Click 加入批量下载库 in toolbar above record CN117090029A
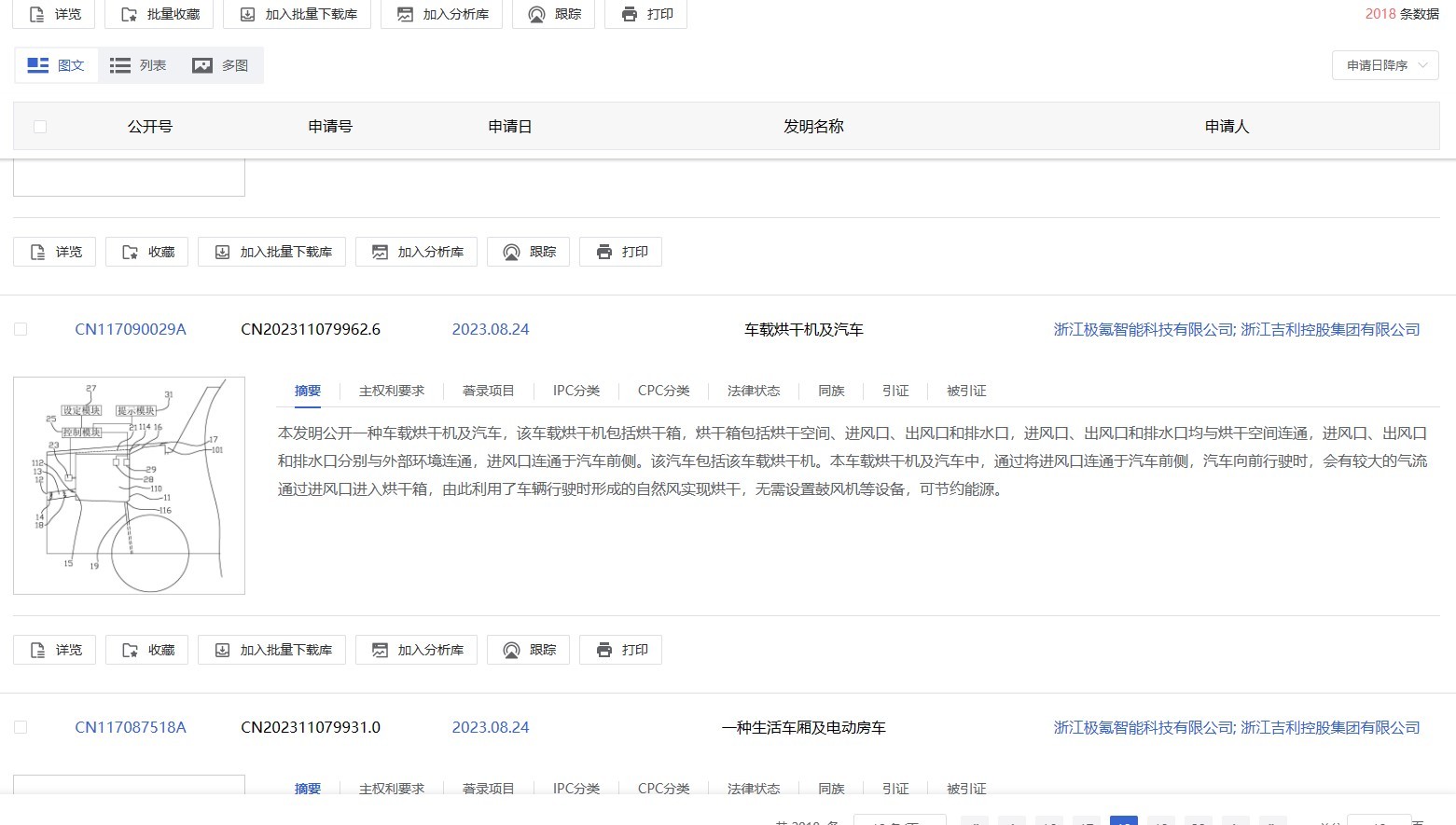Viewport: 1456px width, 825px height. click(x=271, y=252)
